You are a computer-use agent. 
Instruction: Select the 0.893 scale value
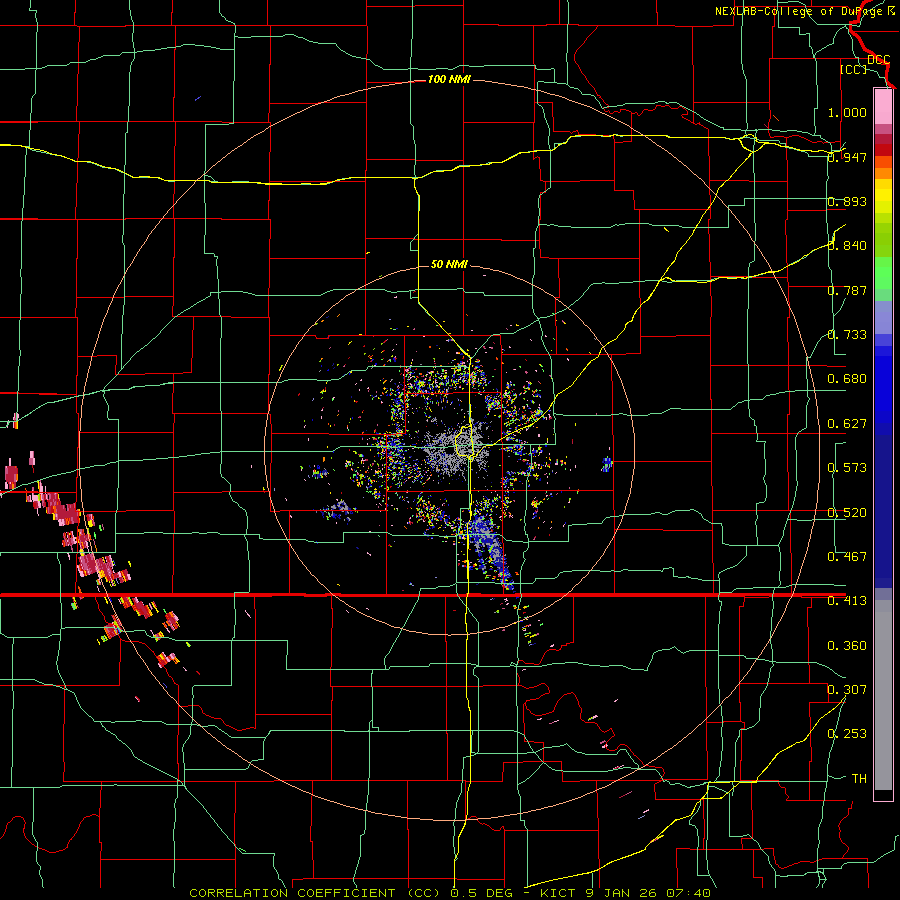(x=847, y=201)
